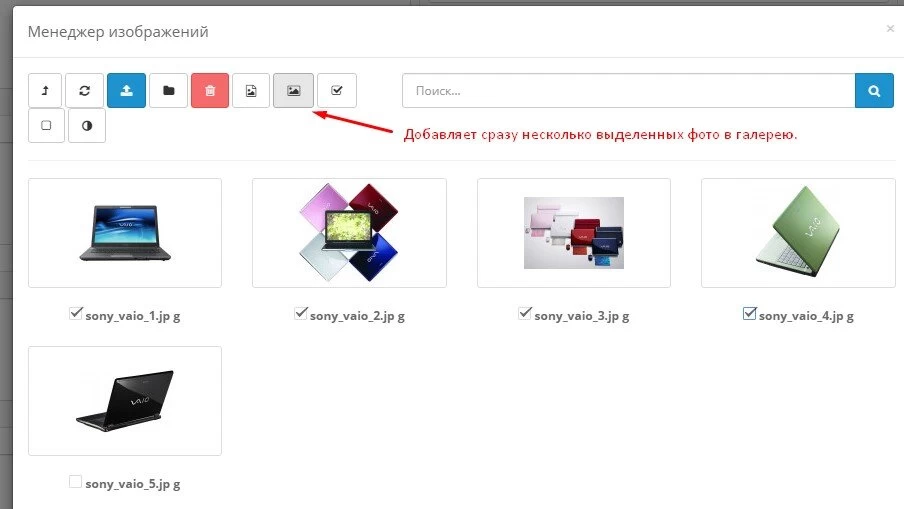Delete selected images with red trash button

pyautogui.click(x=210, y=91)
